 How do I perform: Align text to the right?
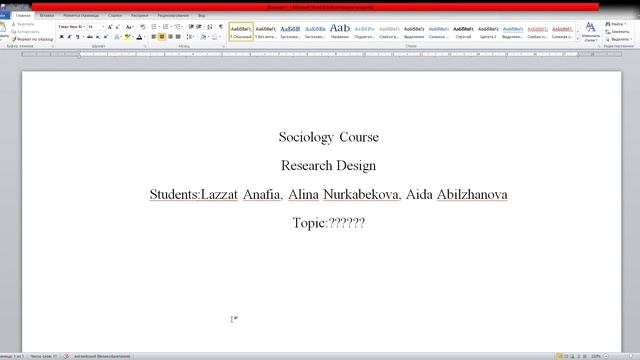170,37
